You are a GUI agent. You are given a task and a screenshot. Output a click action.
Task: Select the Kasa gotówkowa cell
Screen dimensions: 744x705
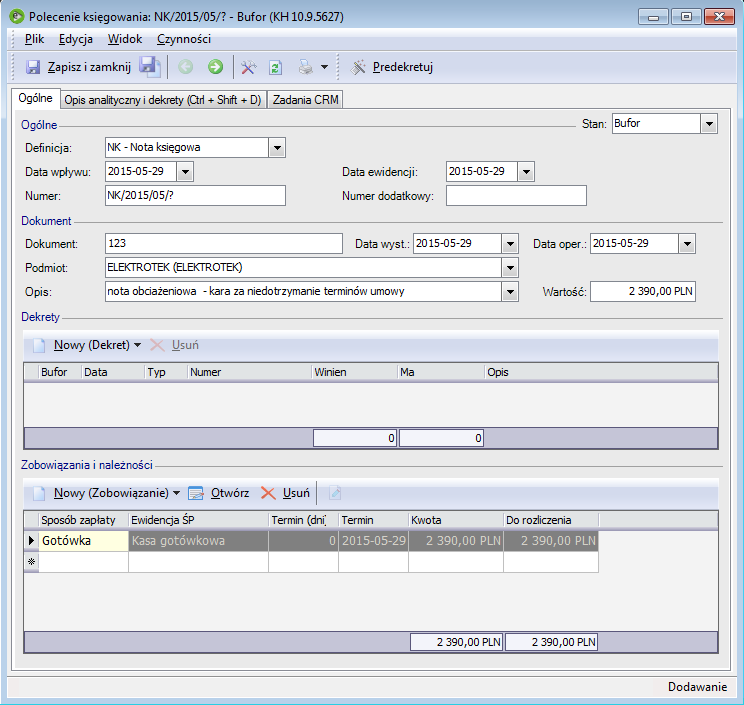pos(198,541)
